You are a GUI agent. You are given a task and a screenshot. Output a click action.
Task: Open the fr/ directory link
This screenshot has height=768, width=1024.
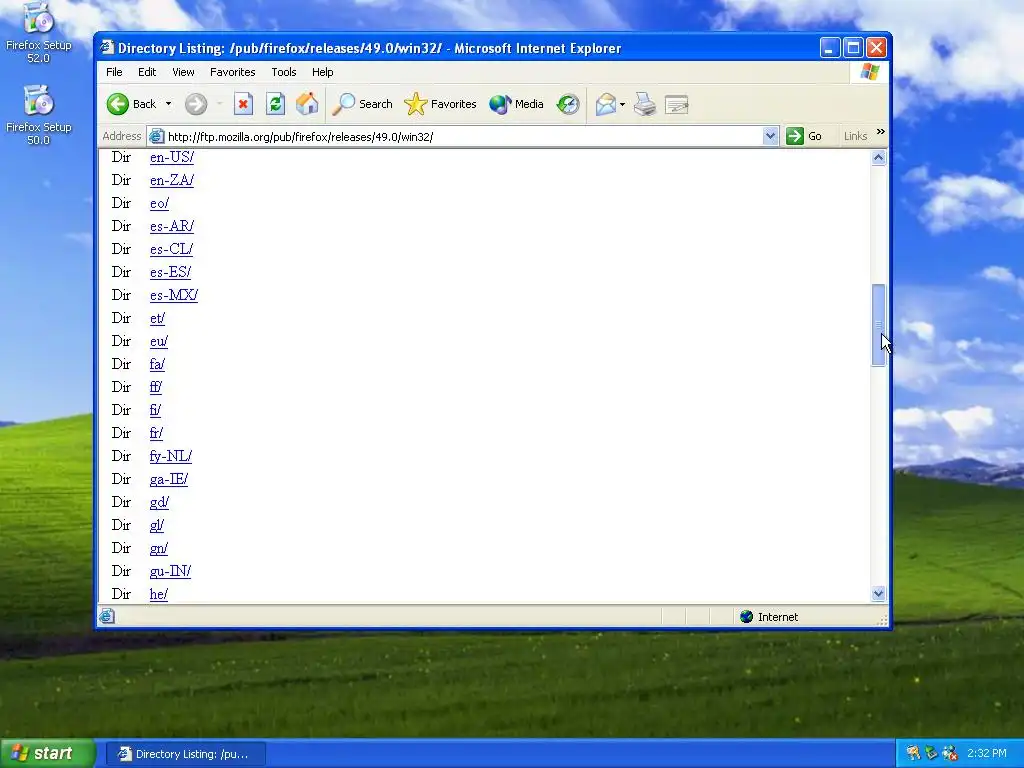(156, 433)
